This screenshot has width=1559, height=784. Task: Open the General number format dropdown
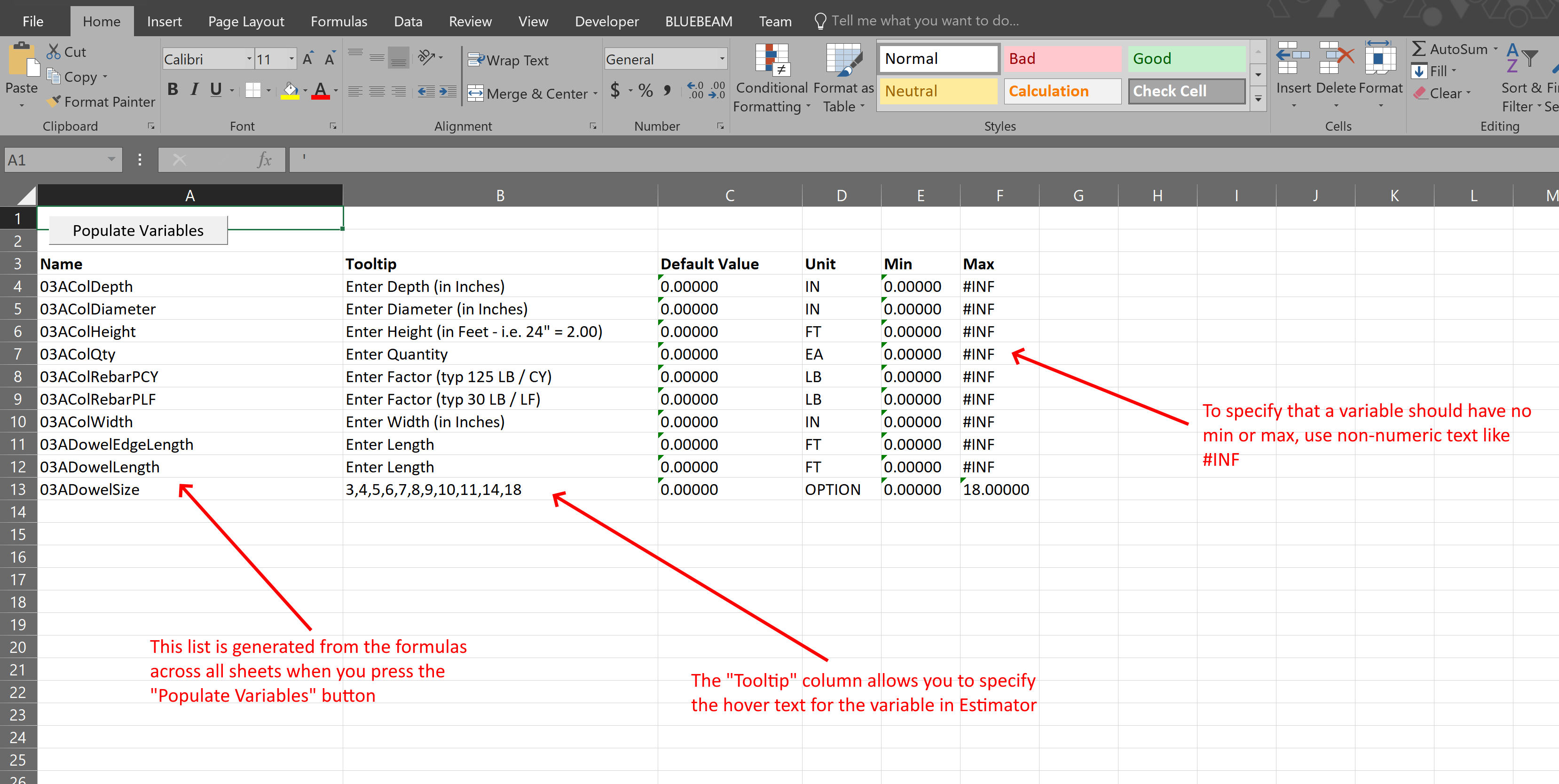[x=722, y=59]
